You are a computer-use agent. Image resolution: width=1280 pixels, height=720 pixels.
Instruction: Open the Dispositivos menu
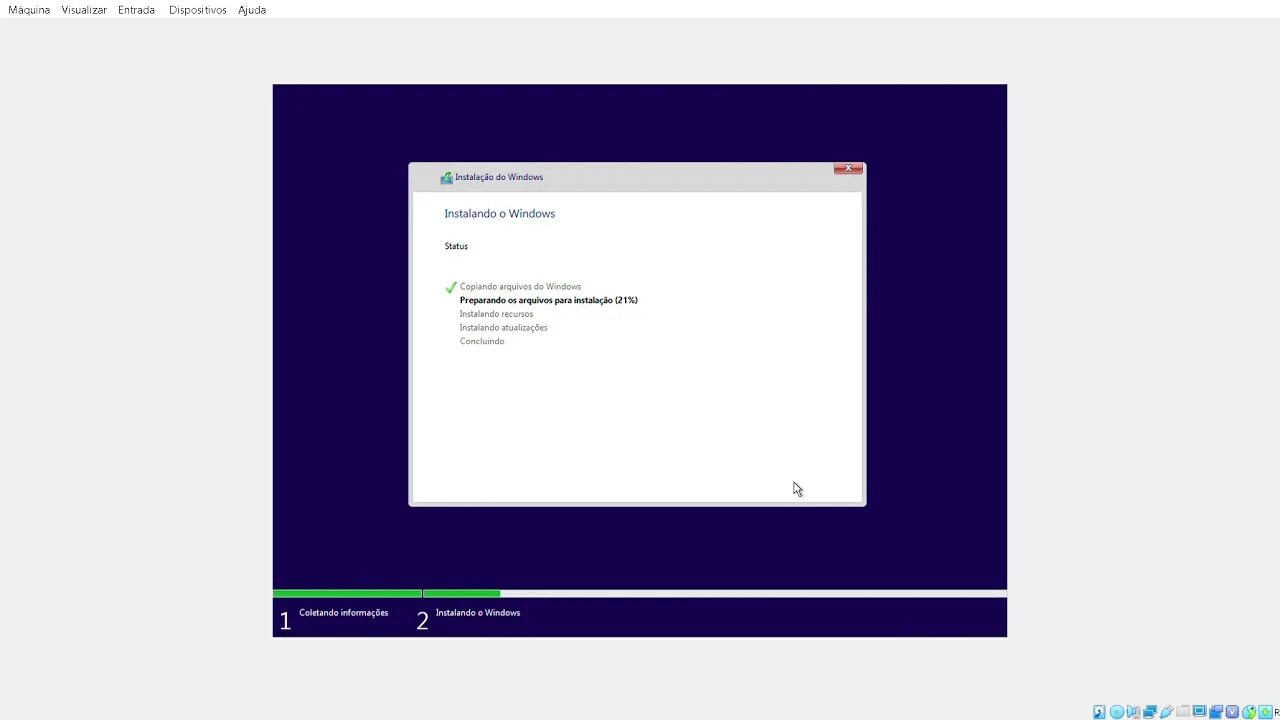point(197,10)
